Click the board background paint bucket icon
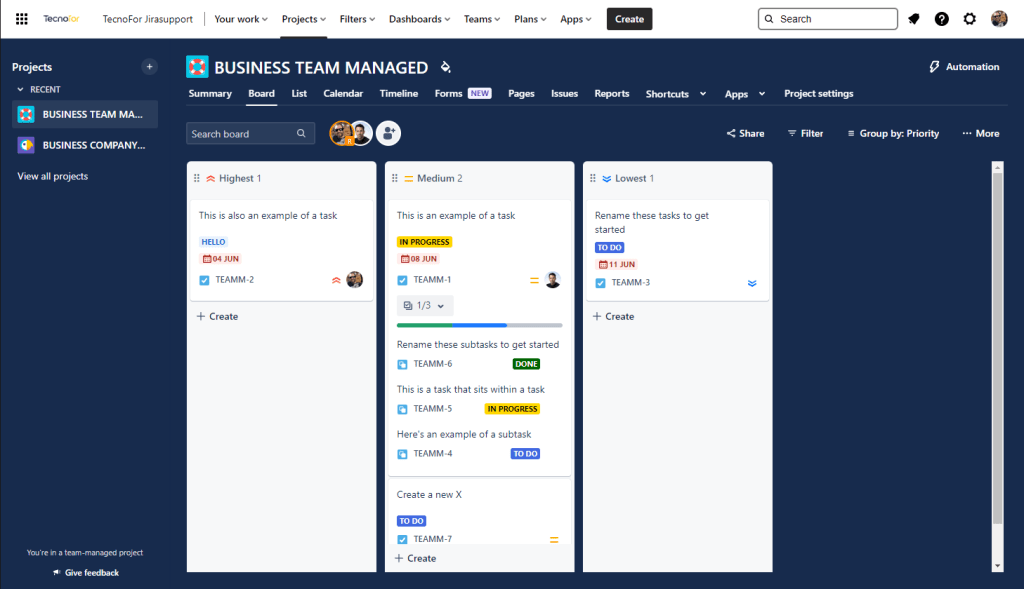Image resolution: width=1024 pixels, height=589 pixels. pos(446,68)
